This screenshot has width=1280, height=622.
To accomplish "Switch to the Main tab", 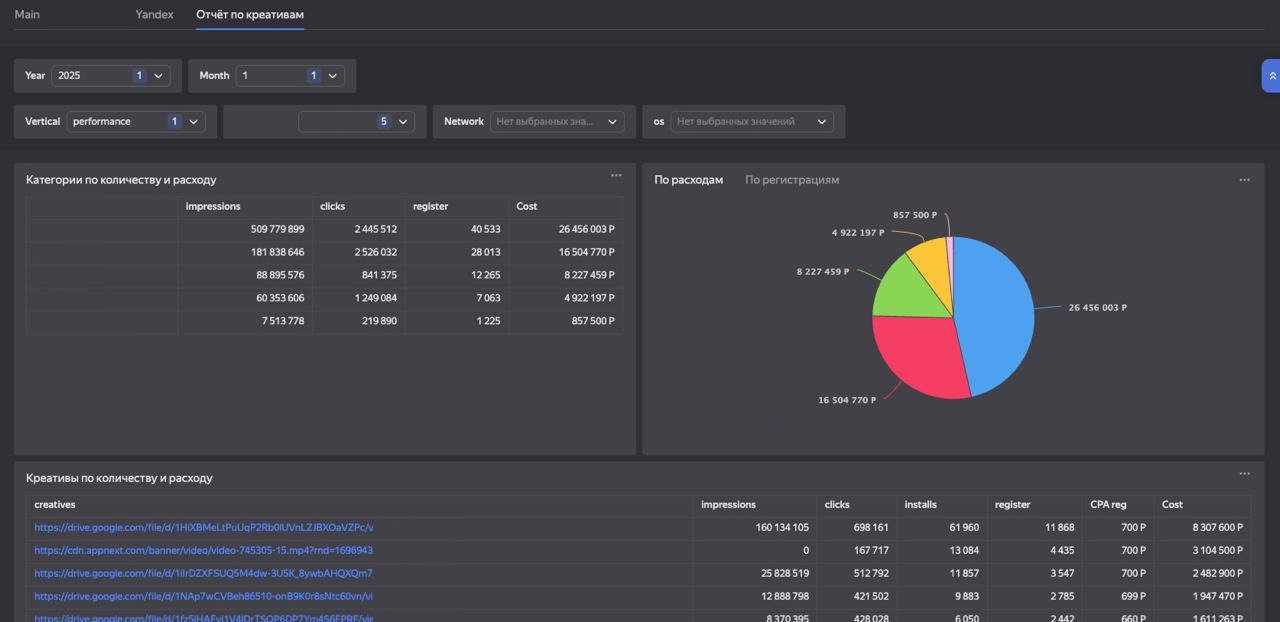I will (x=27, y=15).
